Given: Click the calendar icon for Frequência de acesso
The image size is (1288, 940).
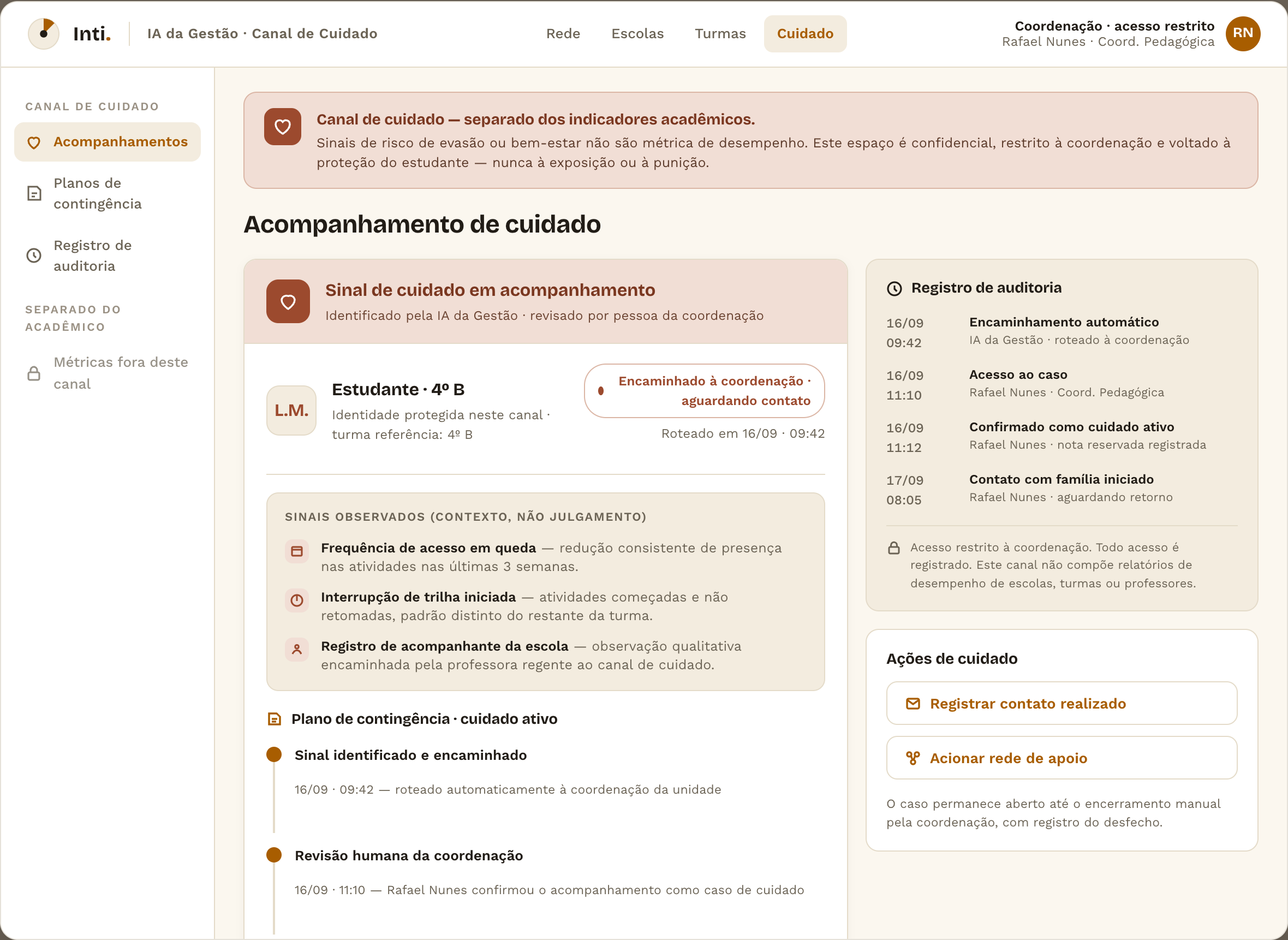Looking at the screenshot, I should pyautogui.click(x=297, y=551).
